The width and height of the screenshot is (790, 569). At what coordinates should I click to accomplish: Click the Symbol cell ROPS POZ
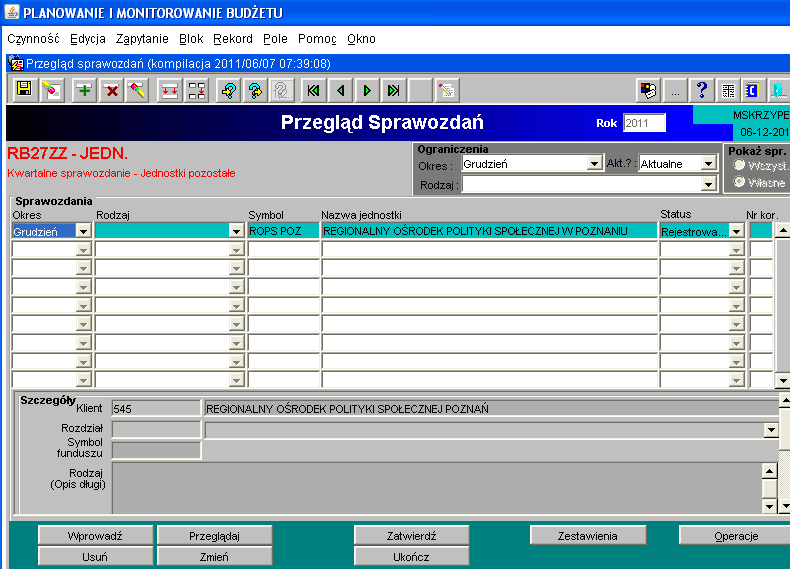(283, 231)
